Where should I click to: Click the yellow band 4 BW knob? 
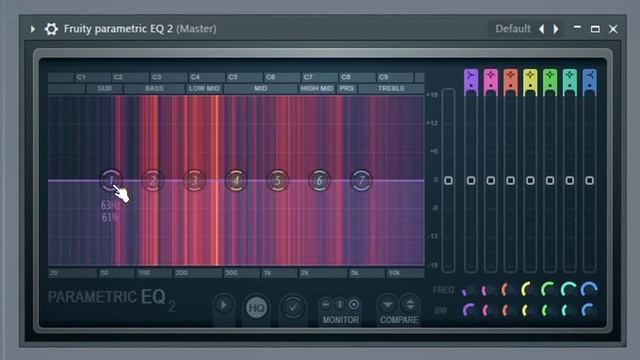[529, 311]
